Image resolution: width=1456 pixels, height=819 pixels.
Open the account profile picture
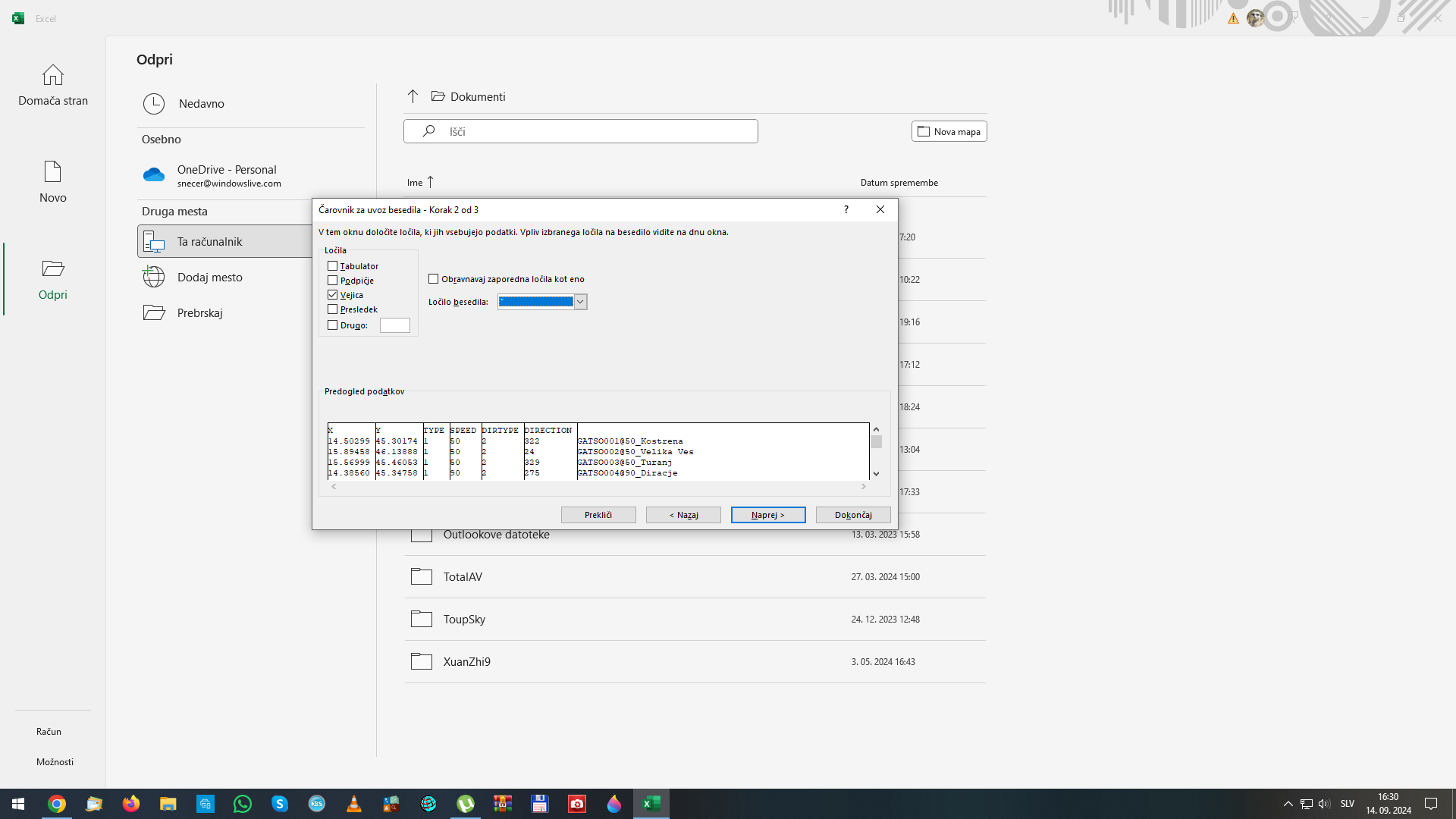click(1255, 18)
